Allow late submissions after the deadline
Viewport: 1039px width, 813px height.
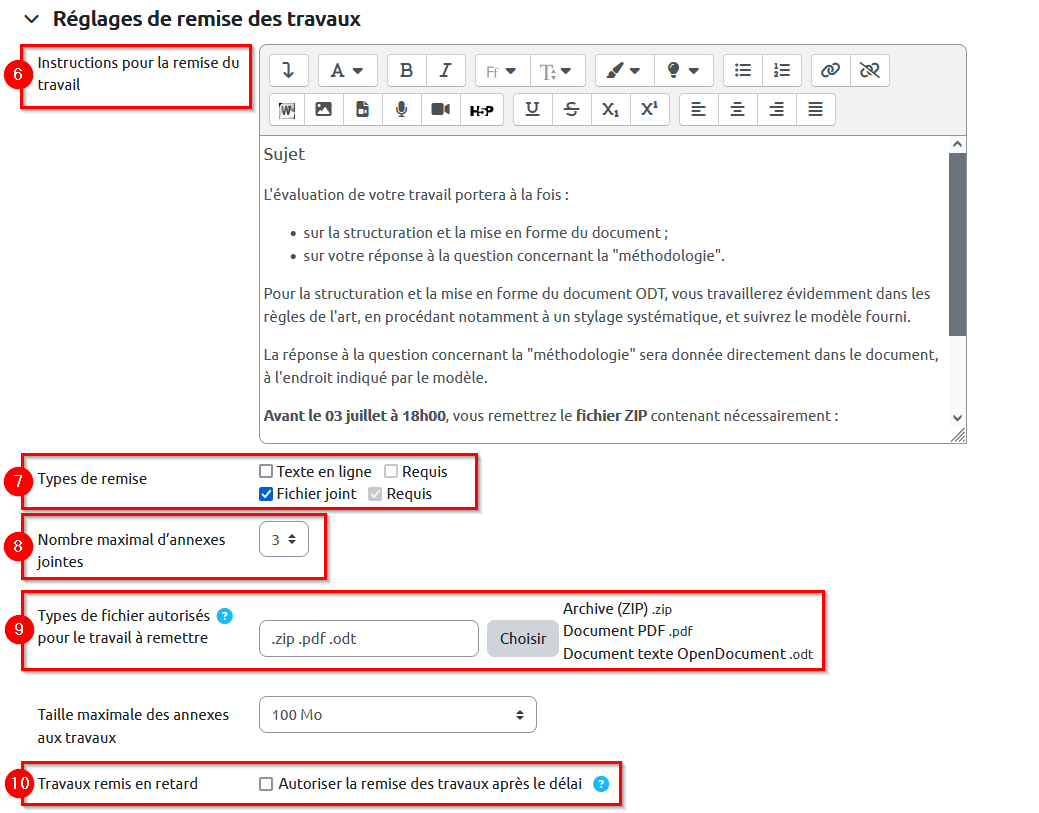266,784
